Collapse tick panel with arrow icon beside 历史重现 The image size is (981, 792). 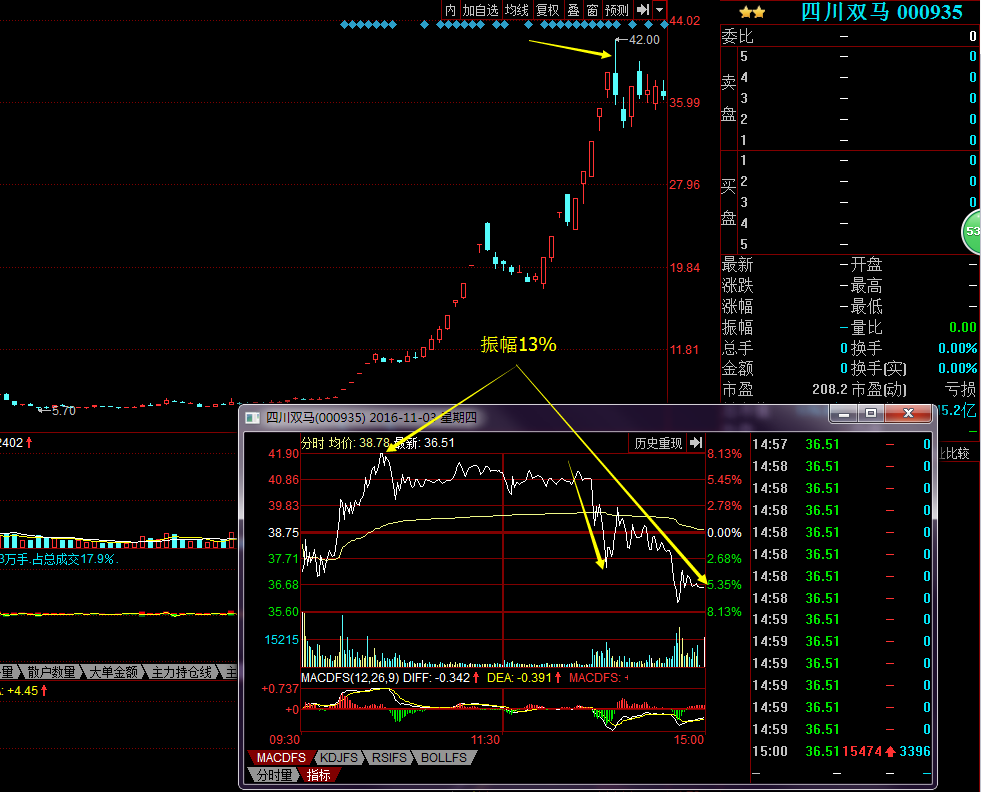click(697, 443)
